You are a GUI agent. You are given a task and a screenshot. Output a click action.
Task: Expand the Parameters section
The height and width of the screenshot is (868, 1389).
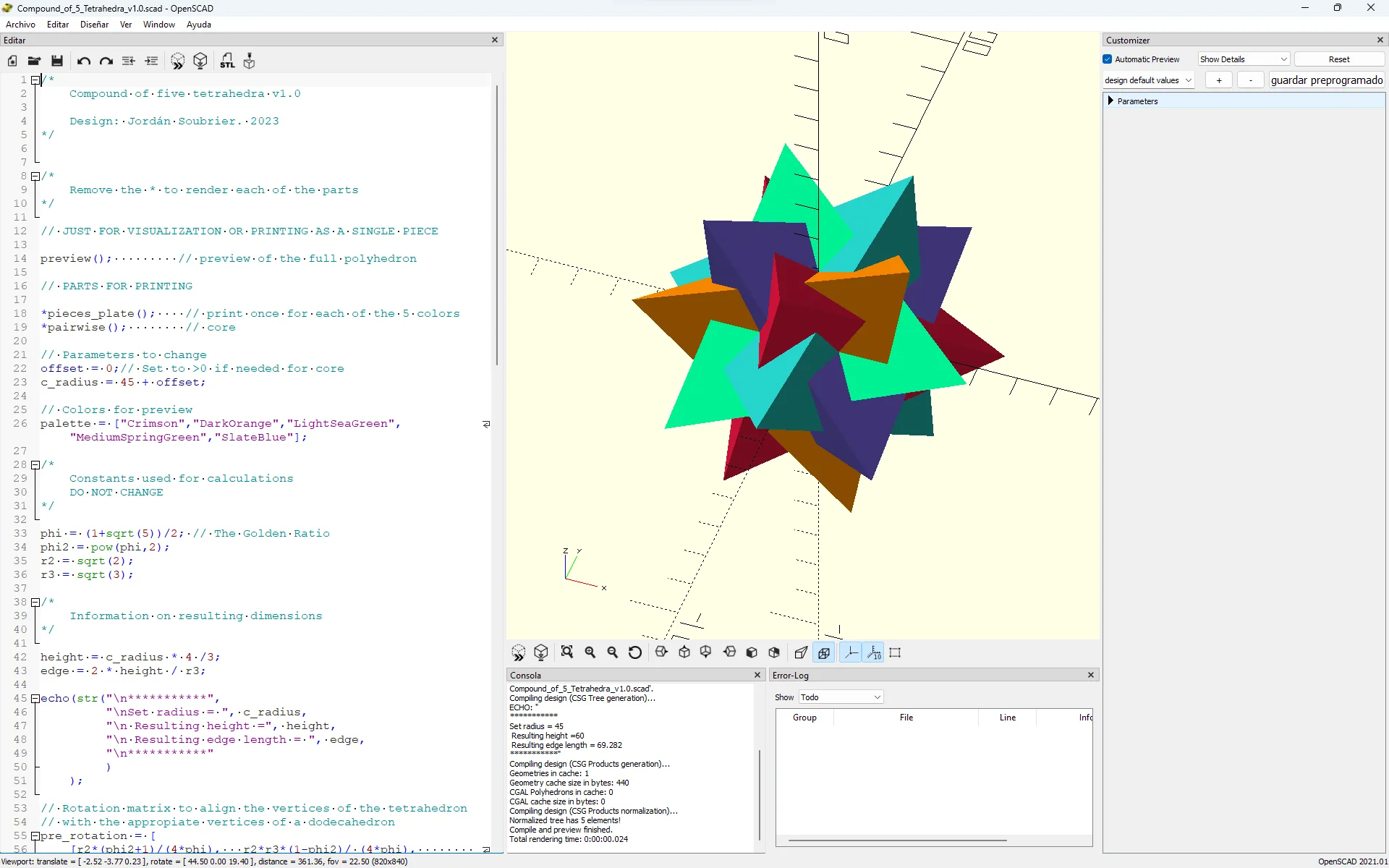[1110, 101]
